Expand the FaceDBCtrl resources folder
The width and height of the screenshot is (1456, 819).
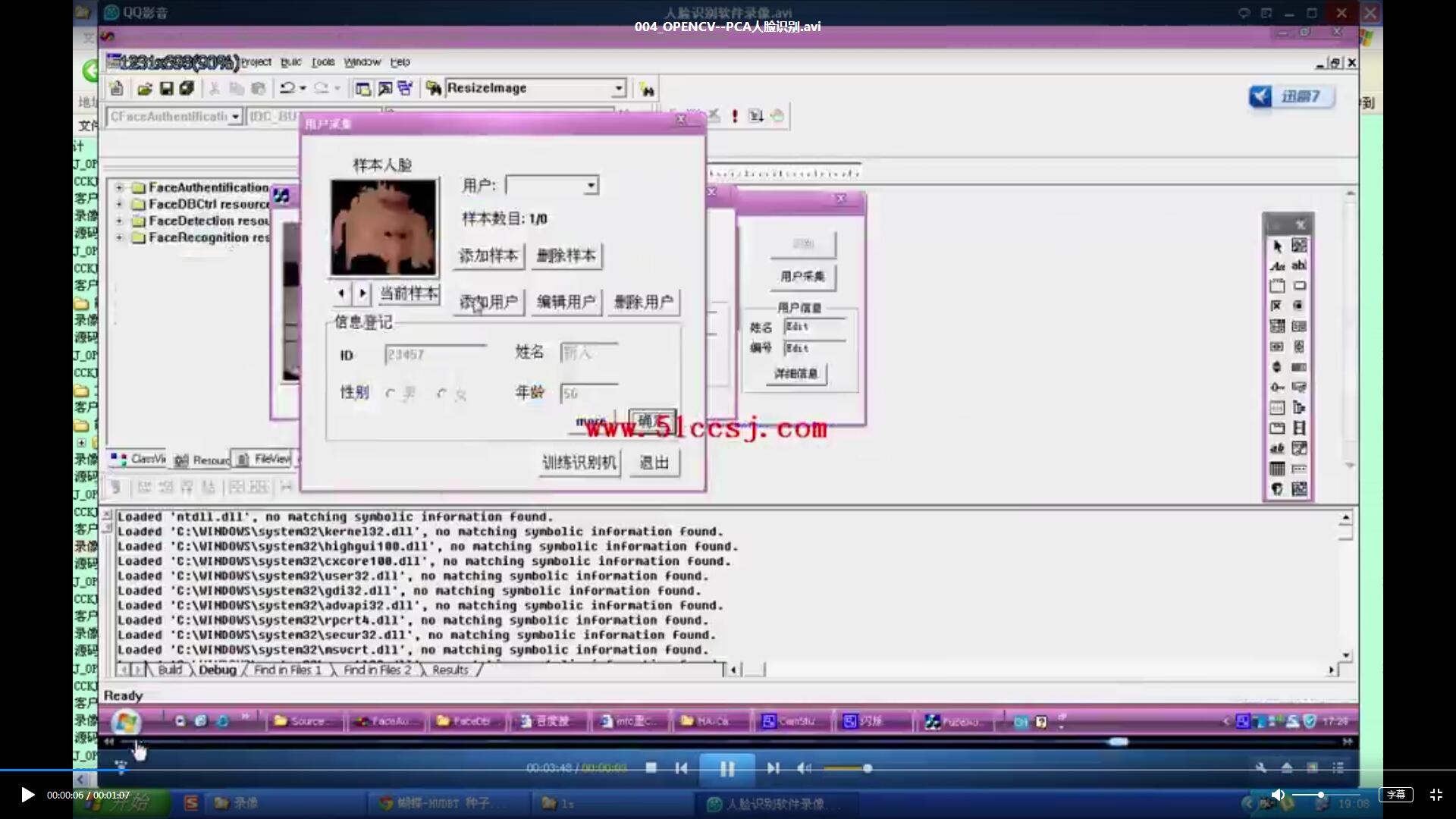tap(119, 204)
